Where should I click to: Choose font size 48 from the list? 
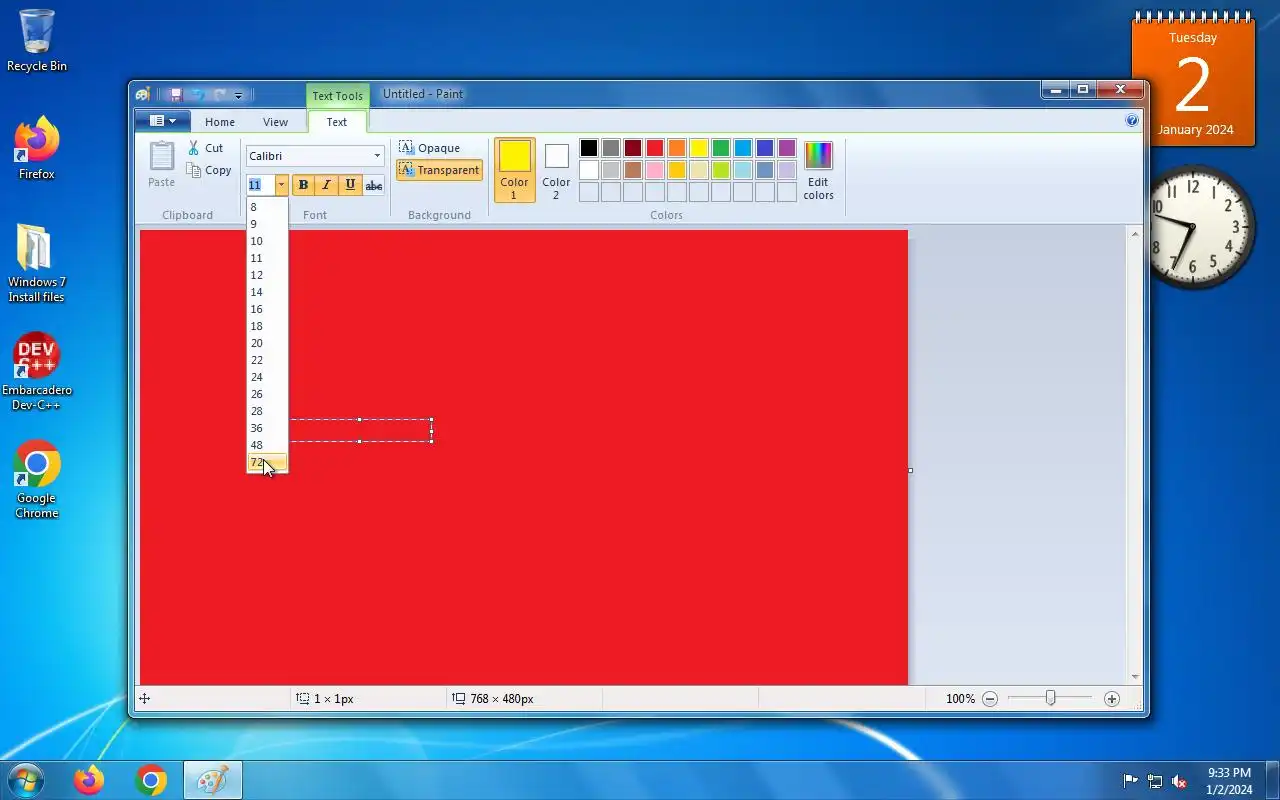[267, 445]
